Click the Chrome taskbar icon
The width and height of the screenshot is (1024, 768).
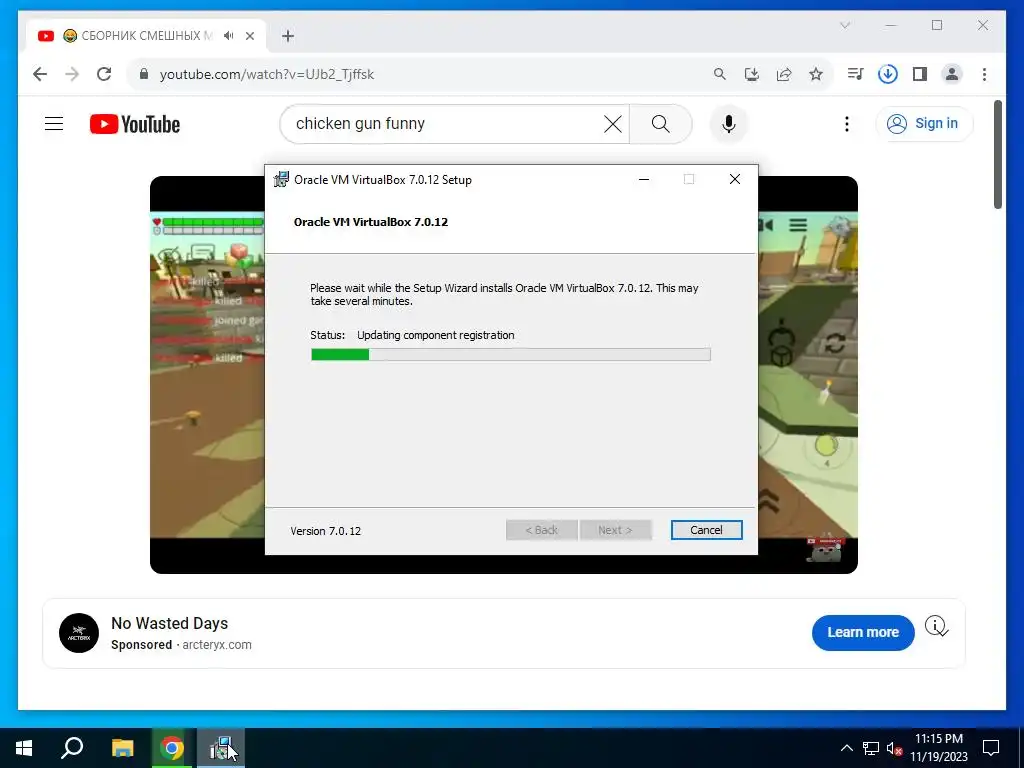click(x=172, y=748)
